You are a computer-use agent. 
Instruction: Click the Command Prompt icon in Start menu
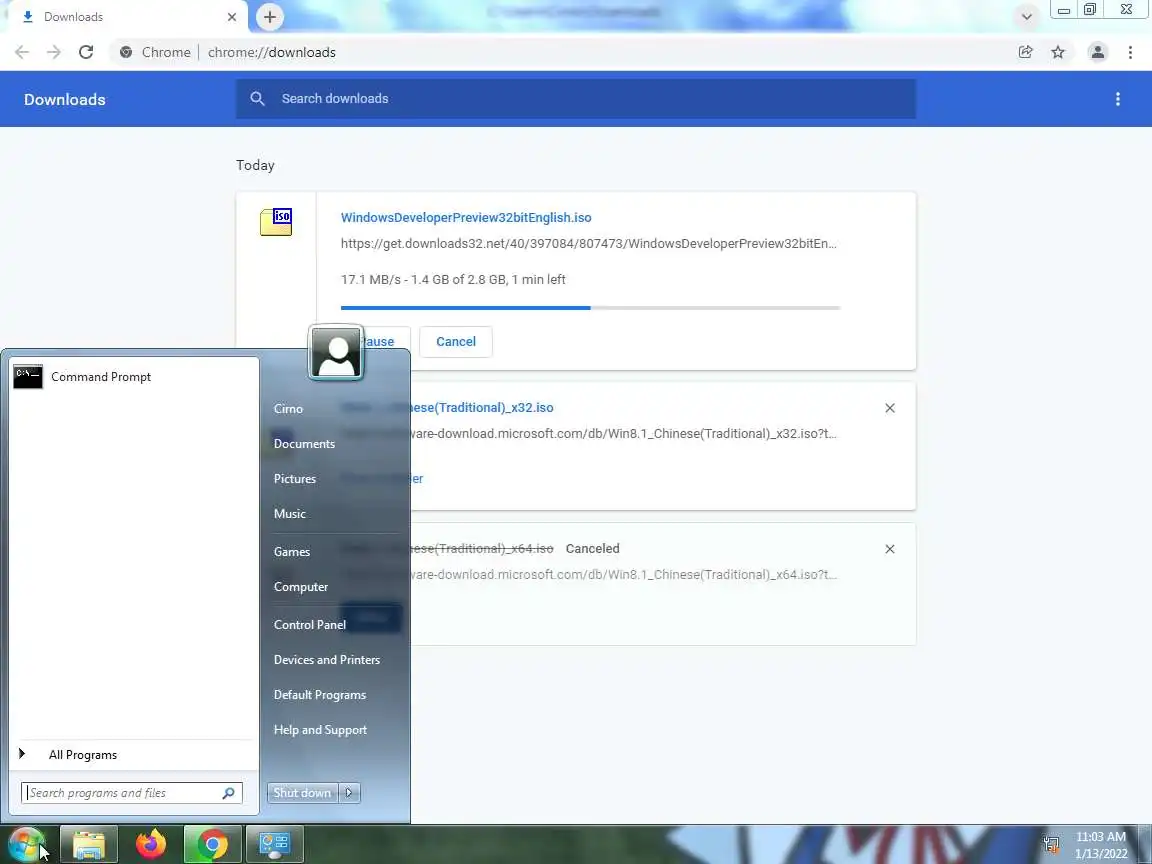28,377
